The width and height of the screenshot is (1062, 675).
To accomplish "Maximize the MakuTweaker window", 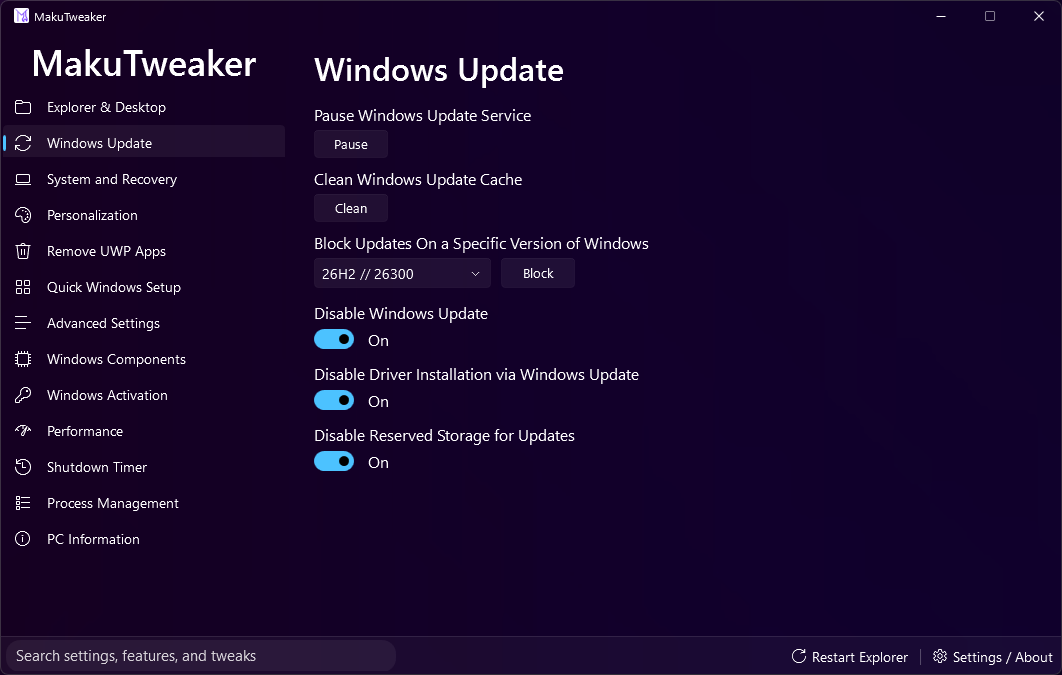I will pos(990,16).
